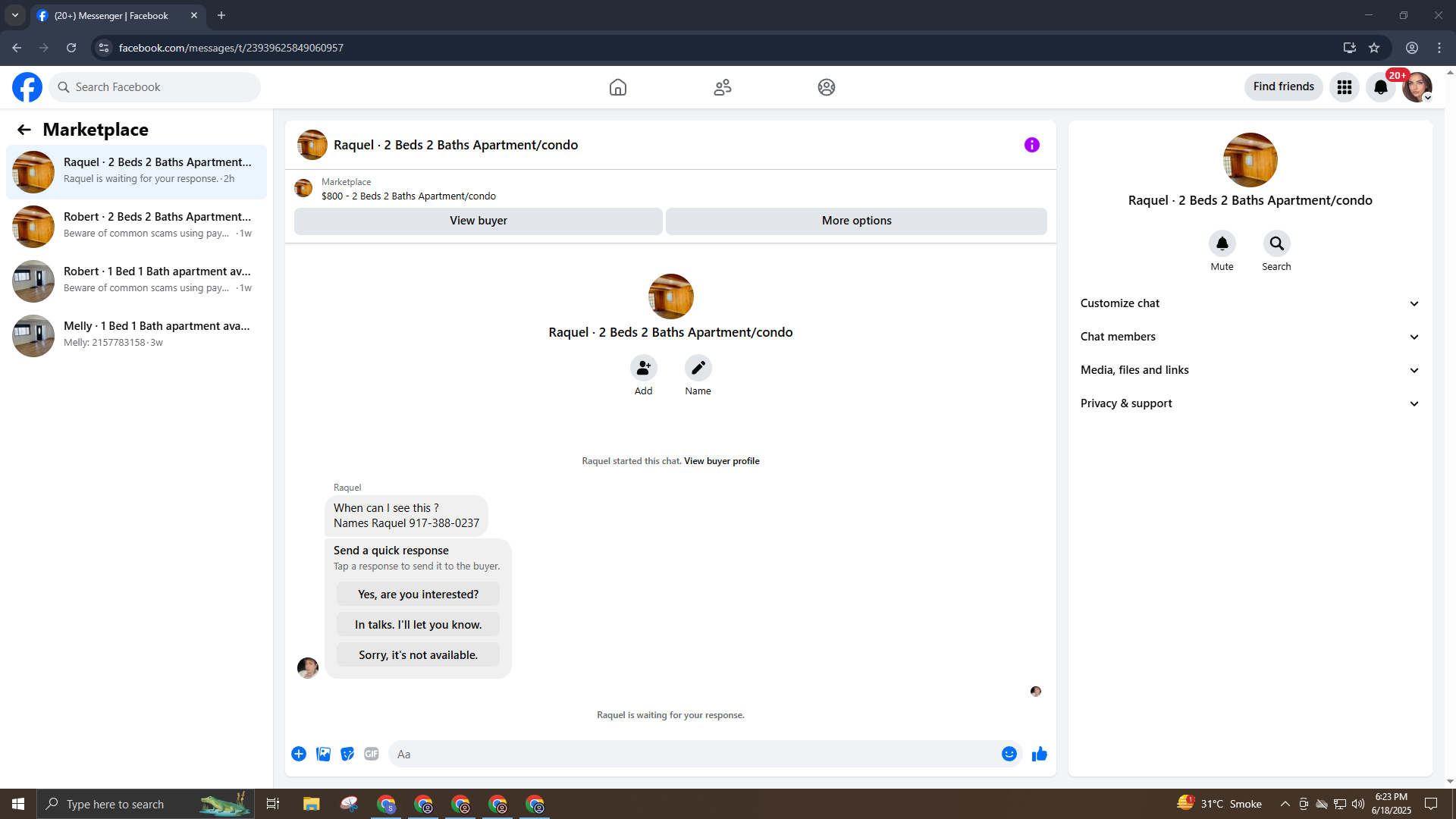Open Task View on the taskbar
Screen dimensions: 1456x819
(x=273, y=804)
